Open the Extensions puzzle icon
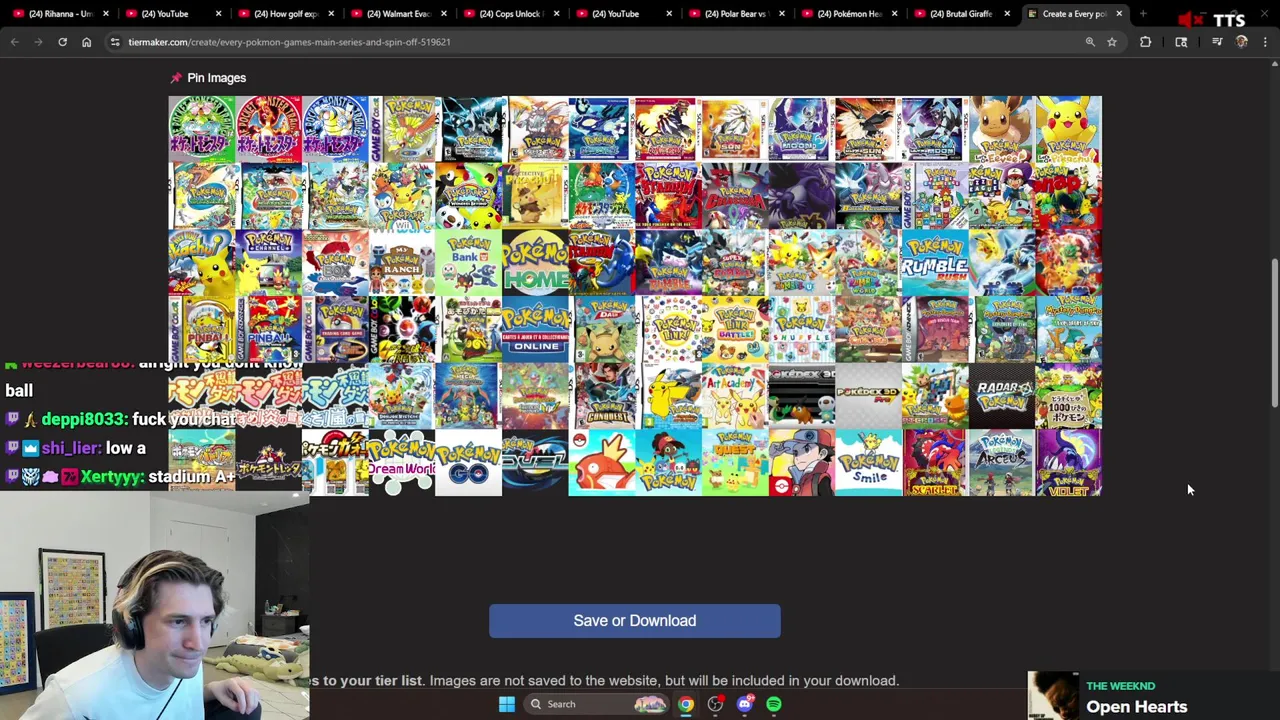 point(1145,42)
